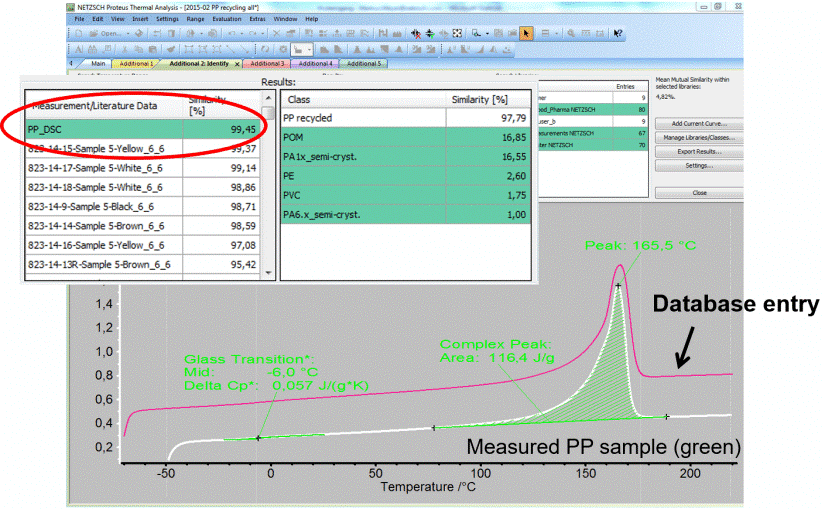Click the gear icon in second toolbar
Image resolution: width=825 pixels, height=509 pixels.
click(x=283, y=49)
